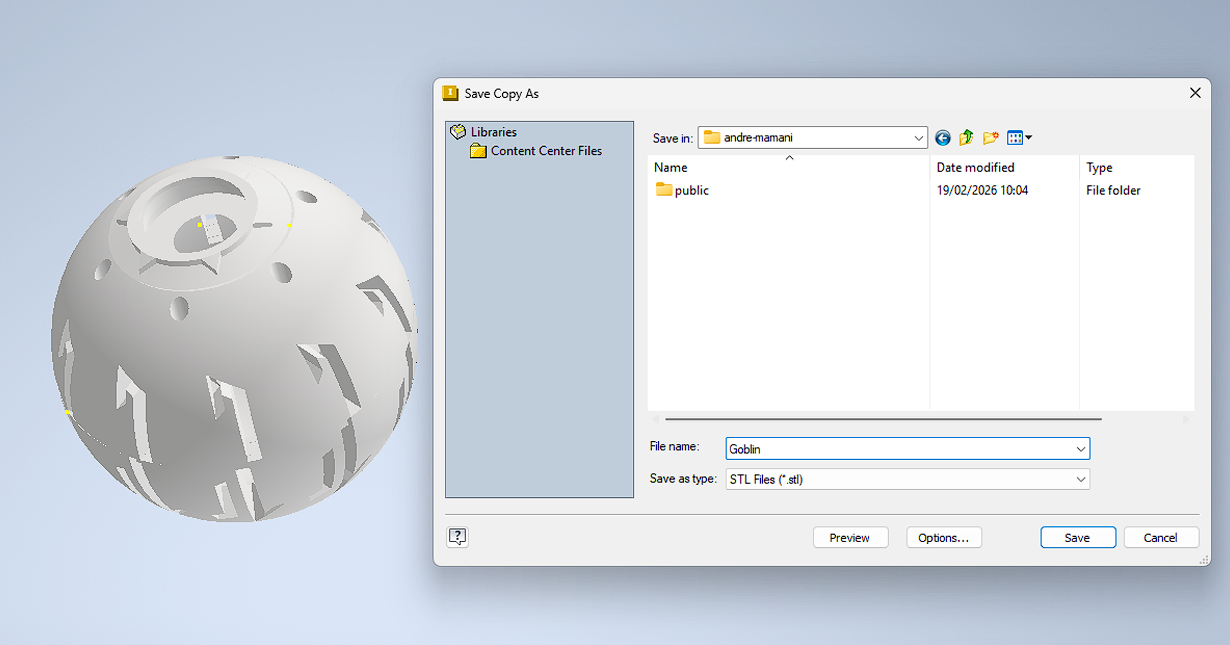The image size is (1230, 645).
Task: Click the date "19/02/2026 10:04"
Action: coord(982,190)
